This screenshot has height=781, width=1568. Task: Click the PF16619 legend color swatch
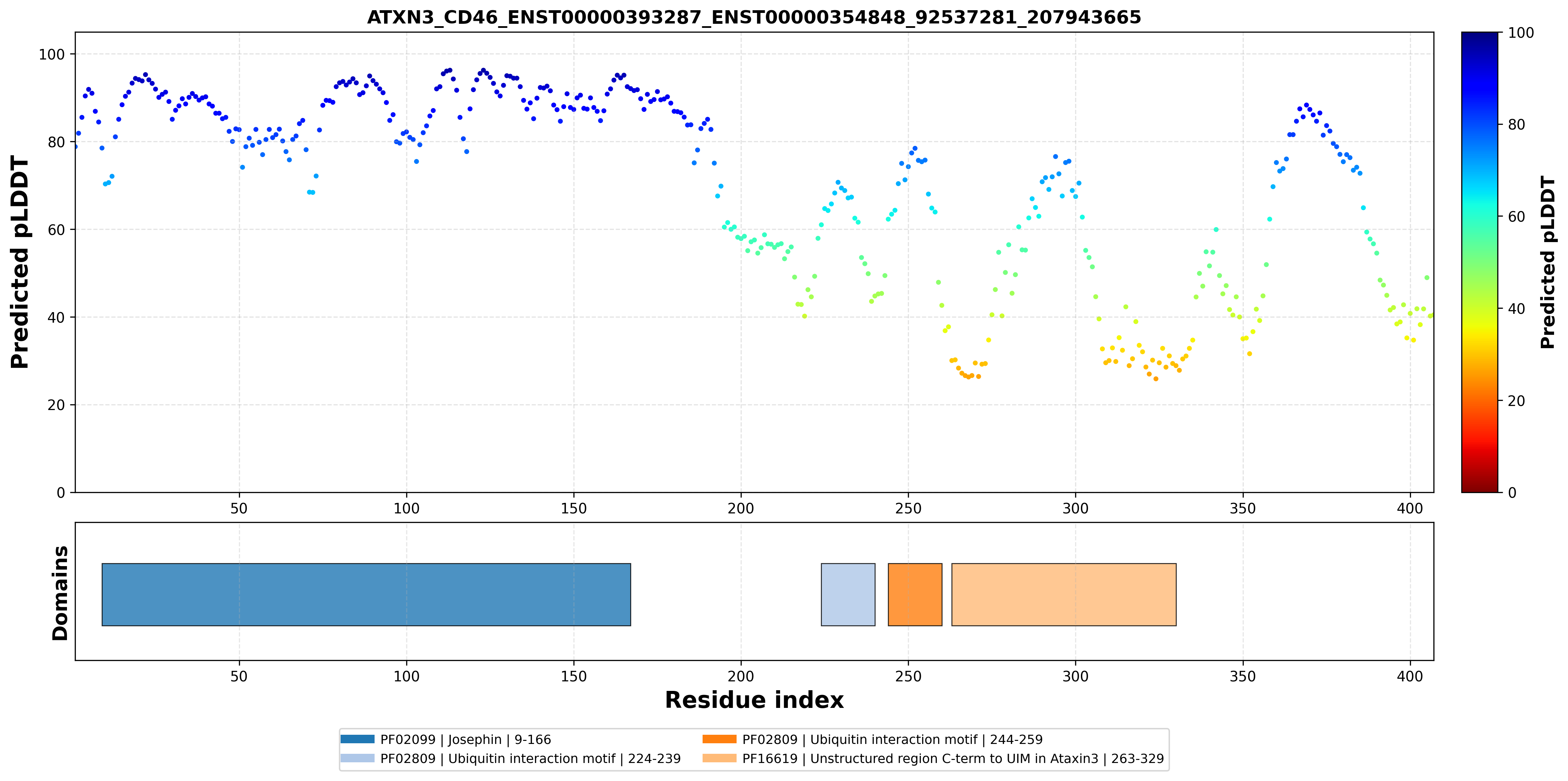coord(719,758)
